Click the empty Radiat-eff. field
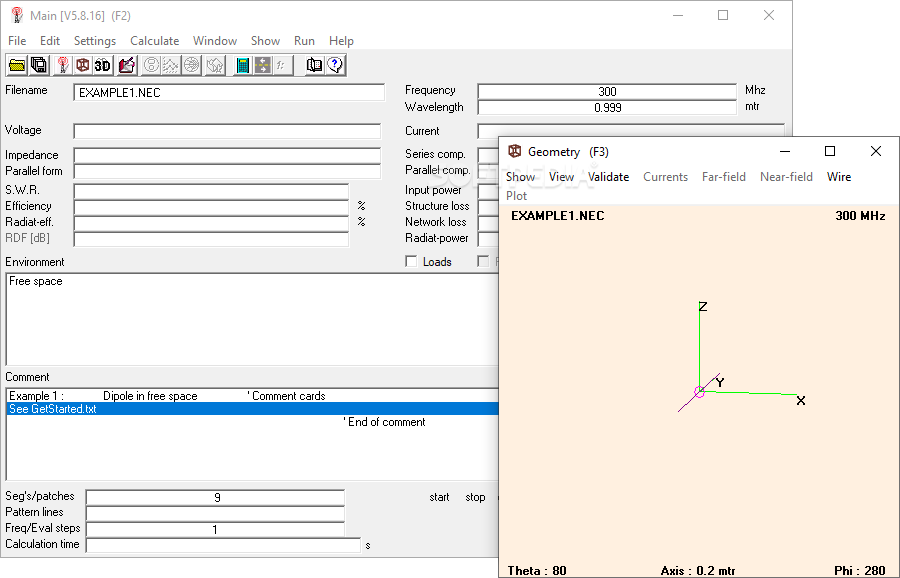This screenshot has height=578, width=900. tap(211, 223)
